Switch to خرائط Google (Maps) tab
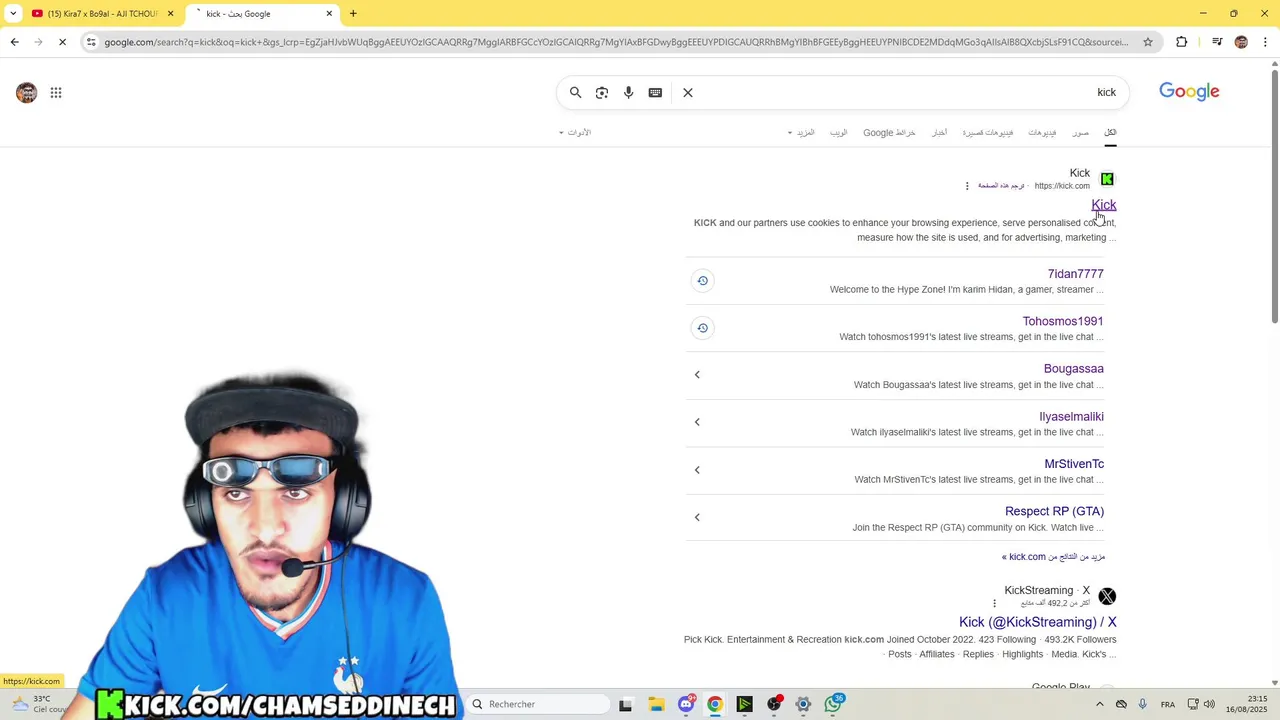The width and height of the screenshot is (1280, 720). [x=889, y=132]
